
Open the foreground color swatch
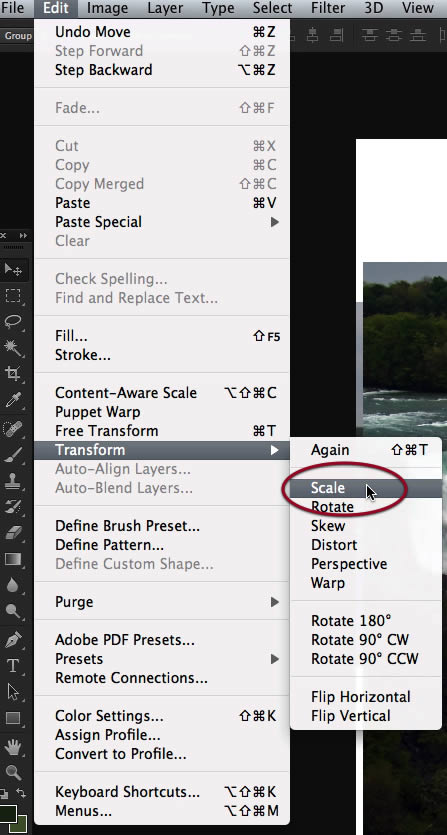point(7,813)
